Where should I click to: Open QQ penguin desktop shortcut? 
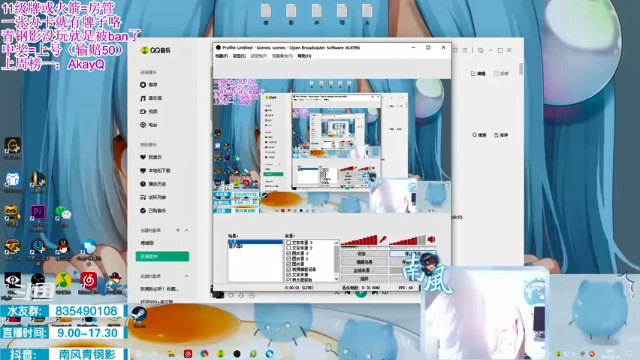pos(63,250)
